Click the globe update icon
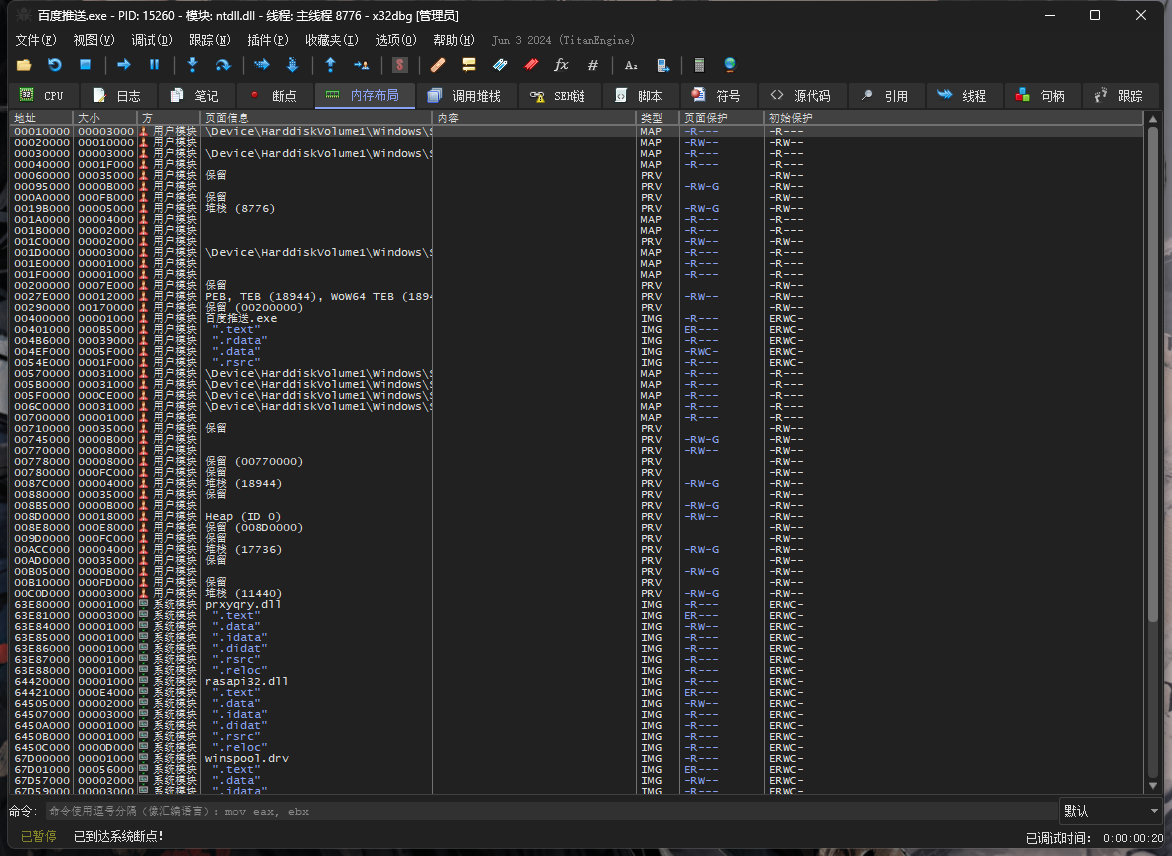Image resolution: width=1172 pixels, height=856 pixels. (730, 65)
